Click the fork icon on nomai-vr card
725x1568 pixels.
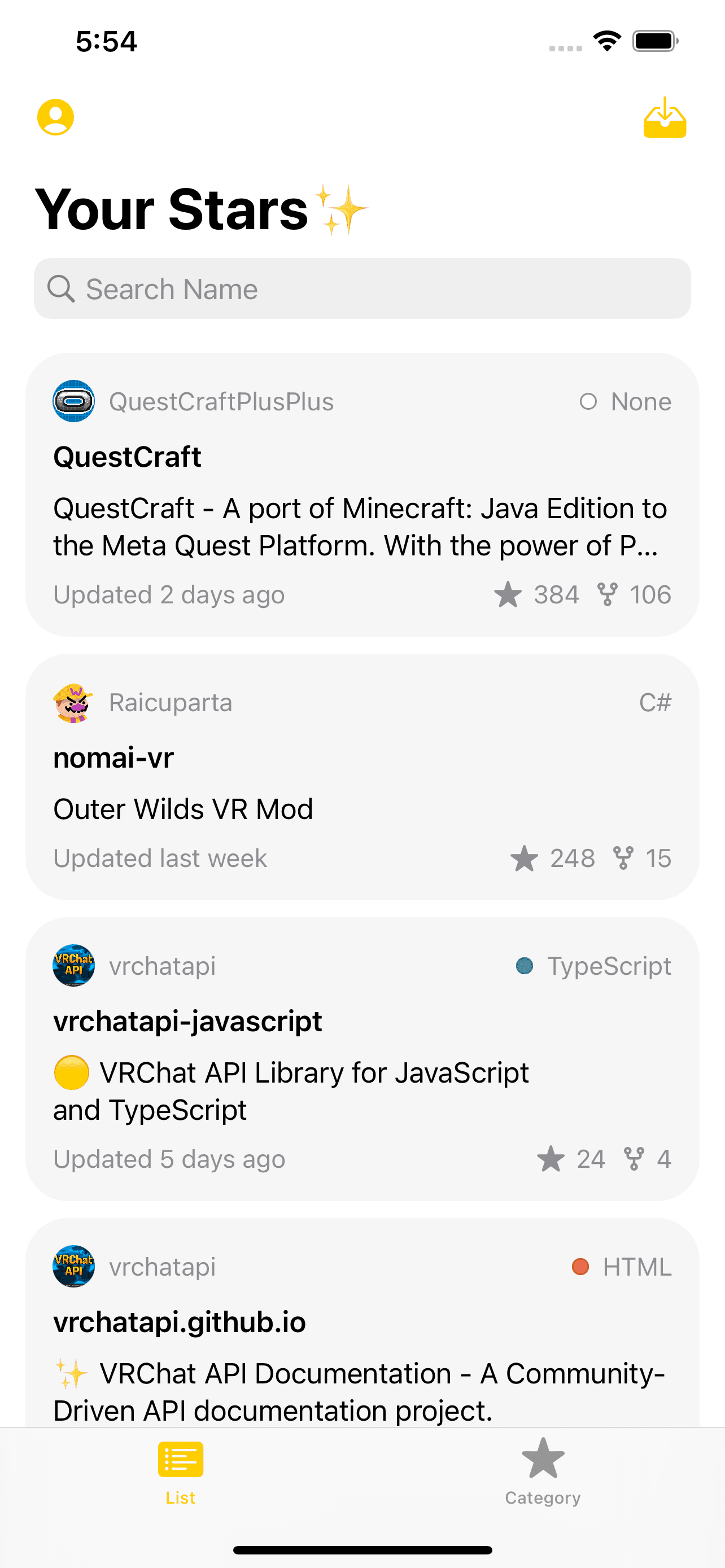623,859
